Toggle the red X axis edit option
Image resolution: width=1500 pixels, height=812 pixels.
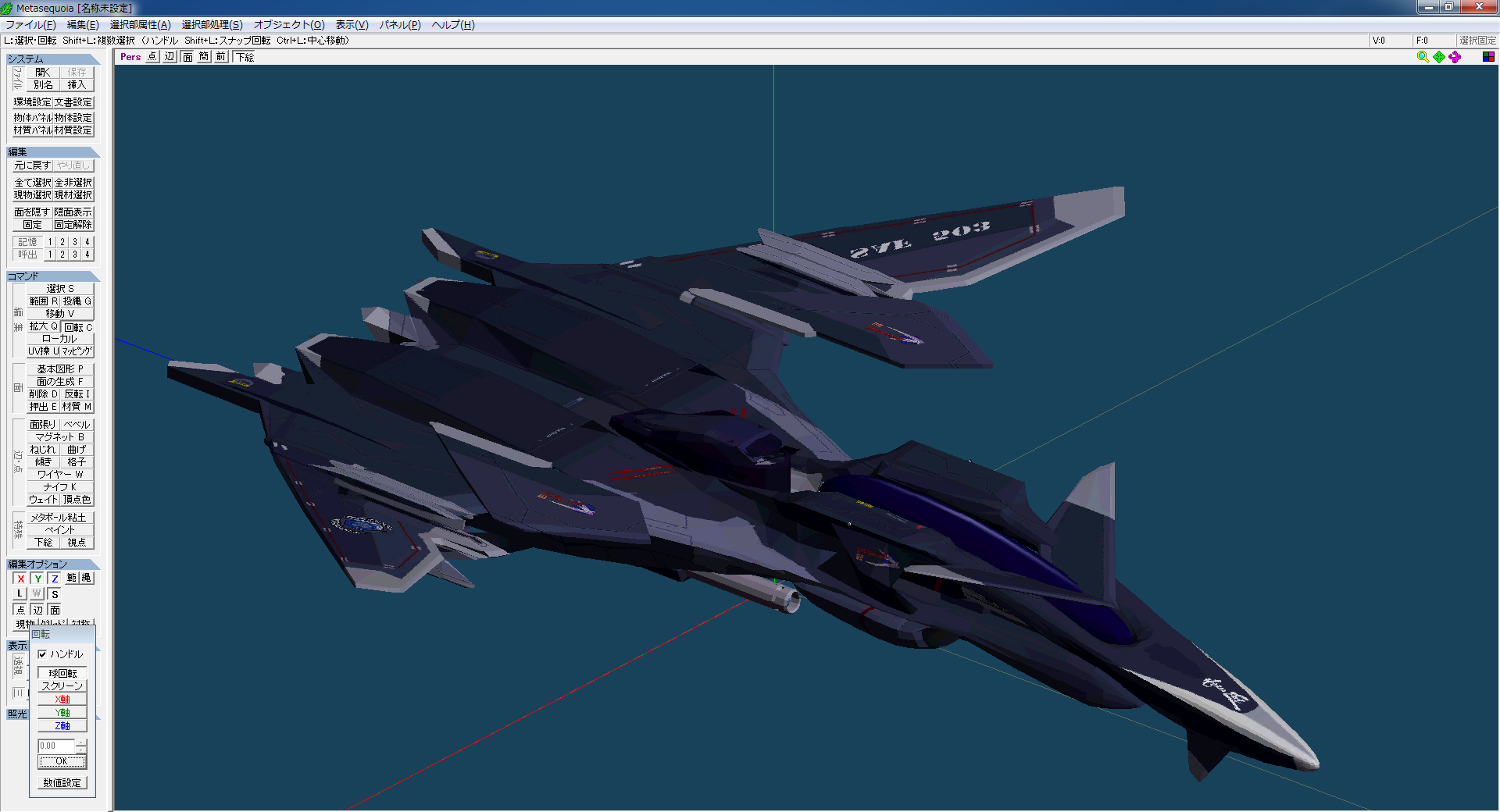click(x=20, y=579)
